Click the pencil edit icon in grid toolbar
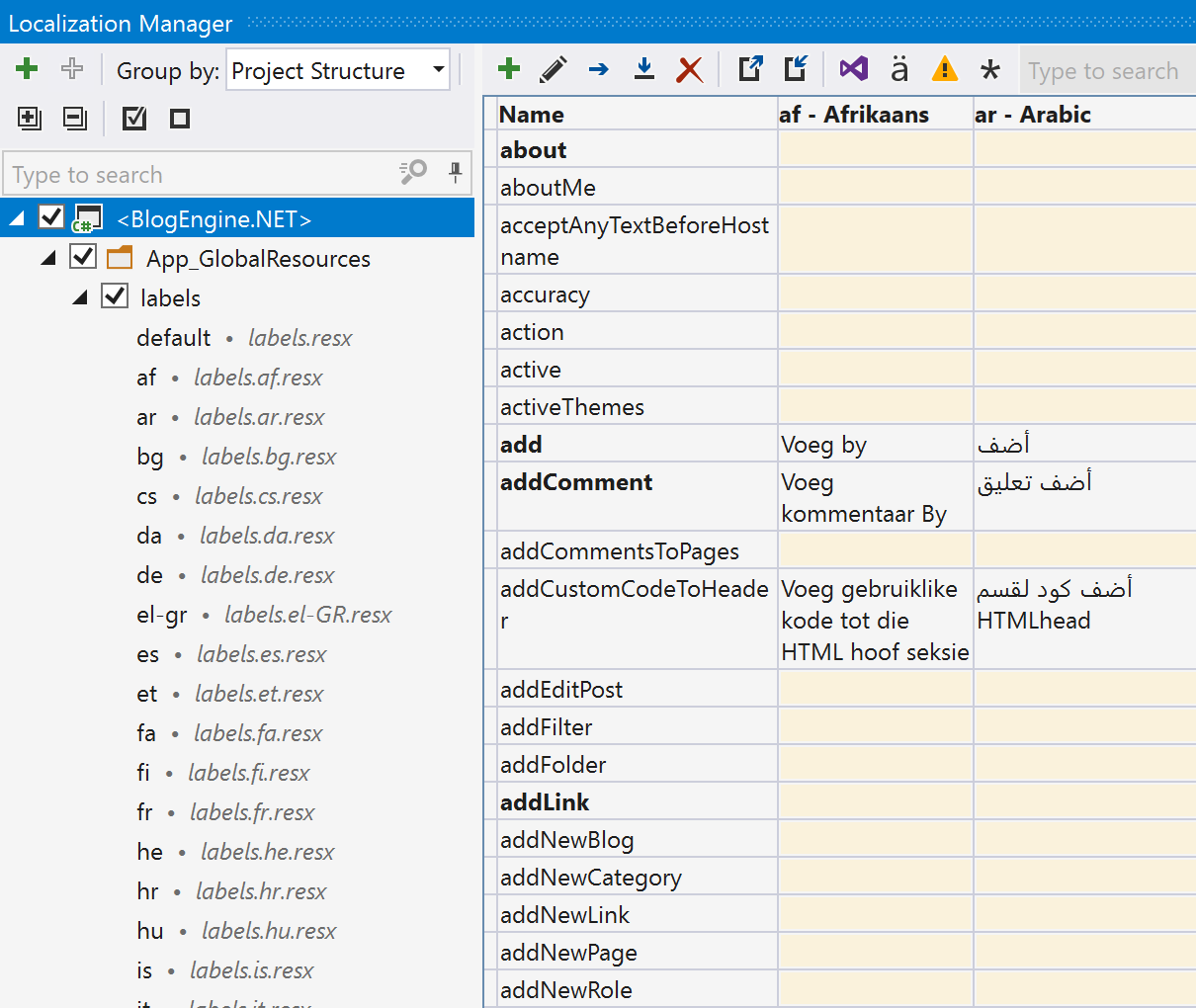The height and width of the screenshot is (1008, 1196). 554,69
